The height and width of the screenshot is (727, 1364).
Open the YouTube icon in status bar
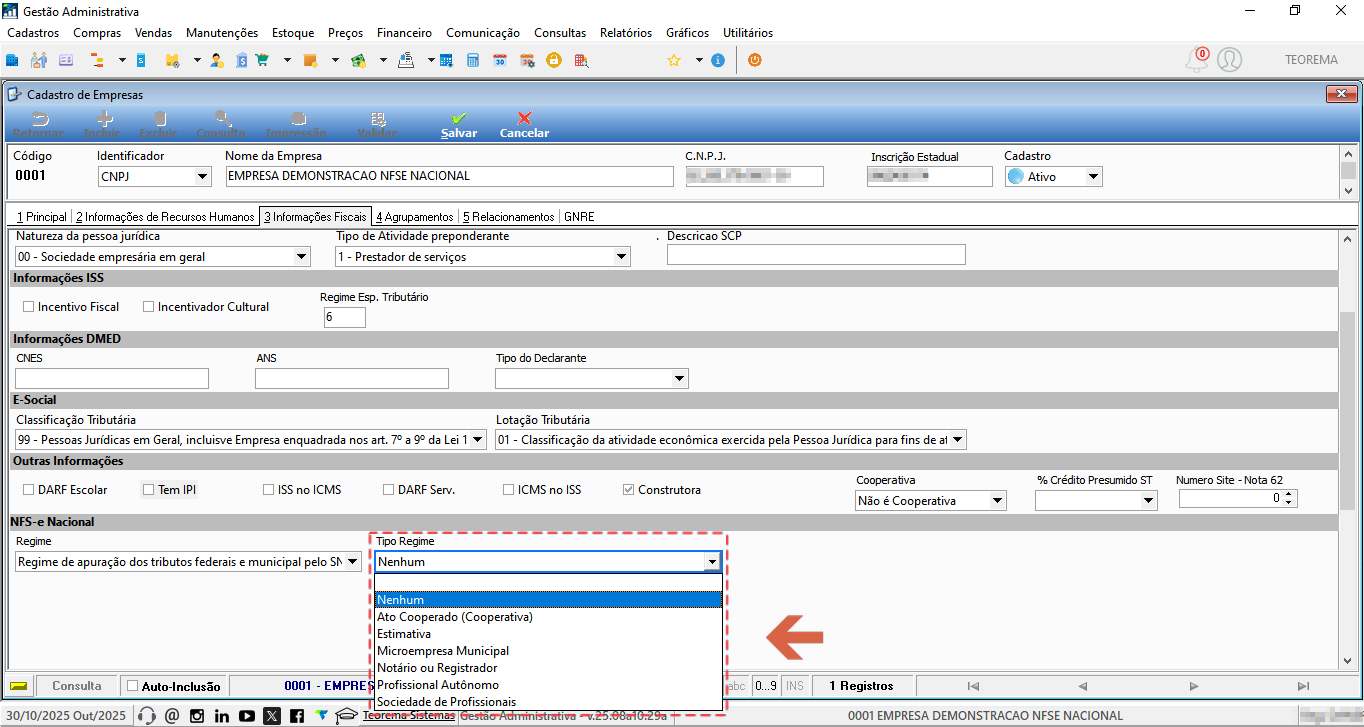[x=247, y=716]
